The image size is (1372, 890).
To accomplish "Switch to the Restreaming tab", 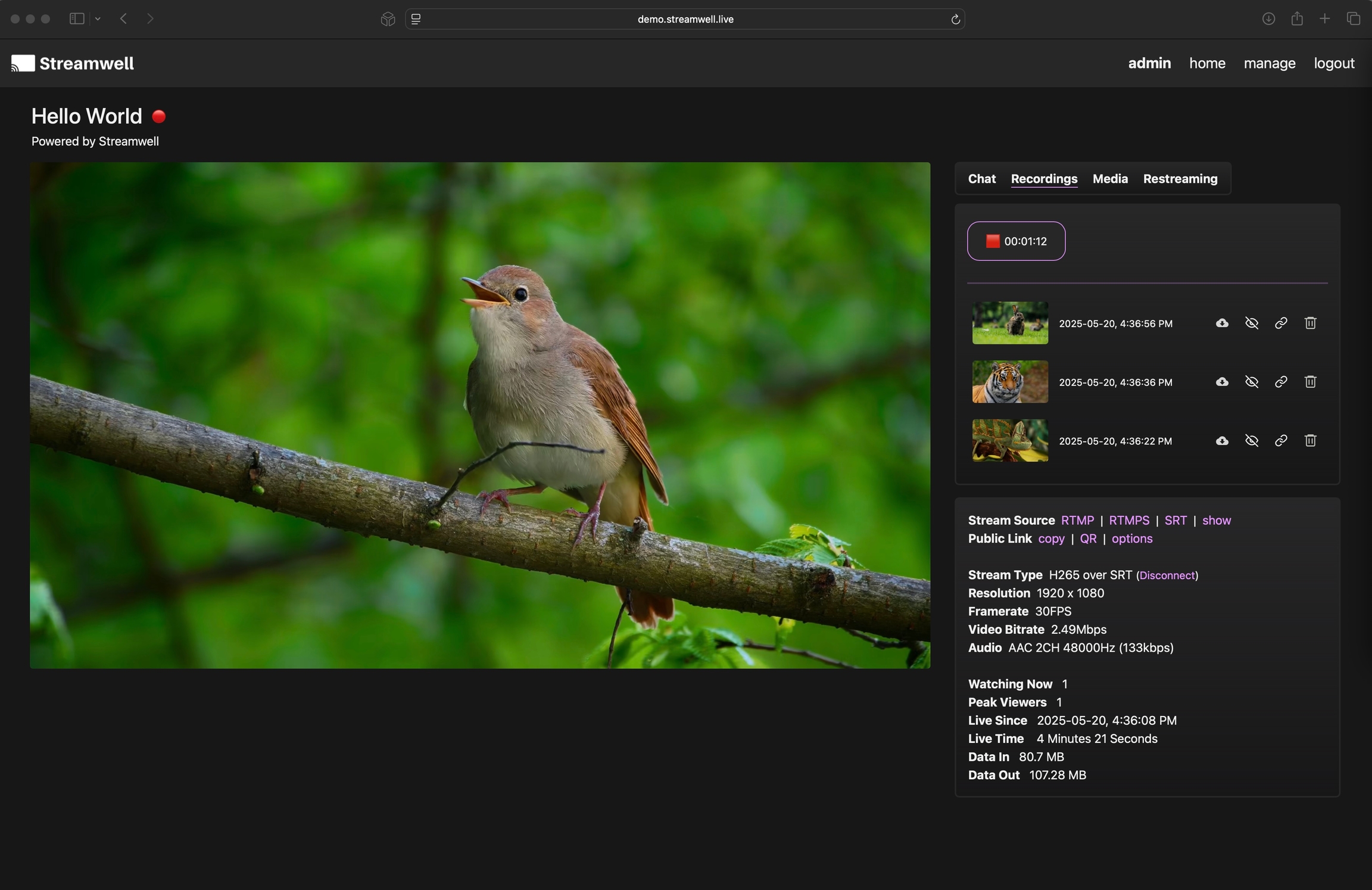I will tap(1180, 179).
